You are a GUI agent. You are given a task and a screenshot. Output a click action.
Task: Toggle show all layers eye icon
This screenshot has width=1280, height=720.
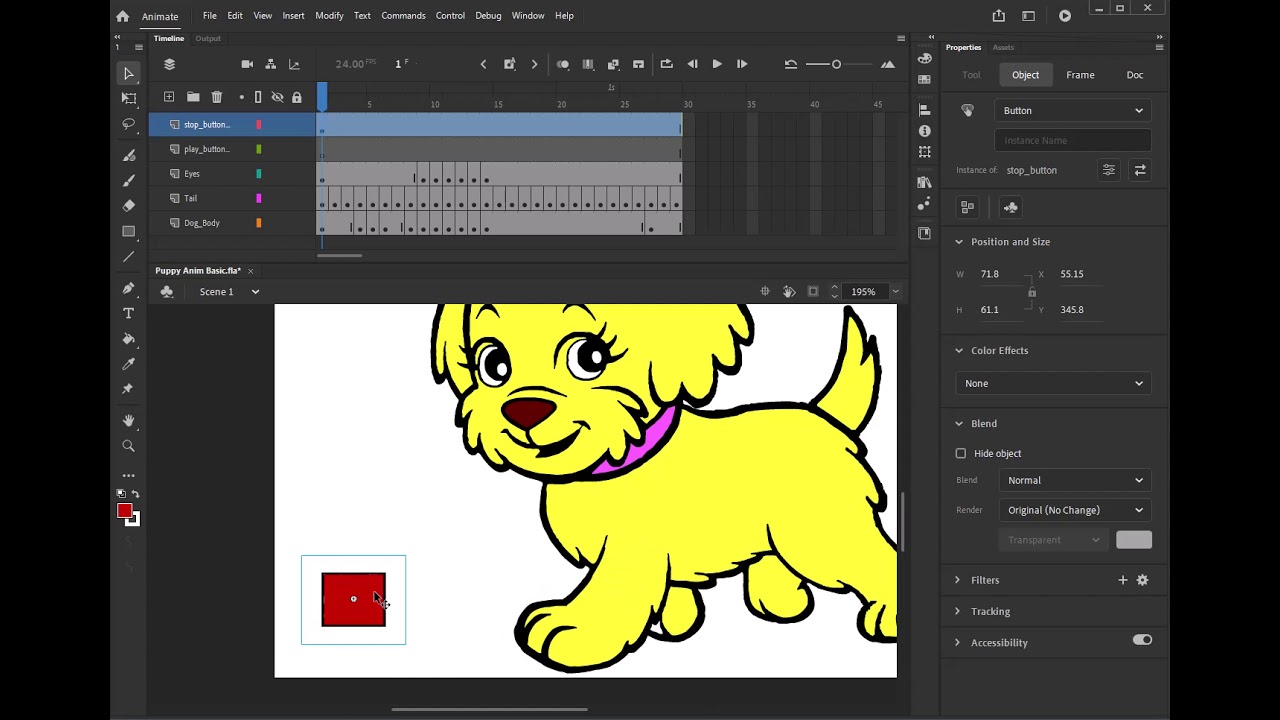(x=277, y=97)
